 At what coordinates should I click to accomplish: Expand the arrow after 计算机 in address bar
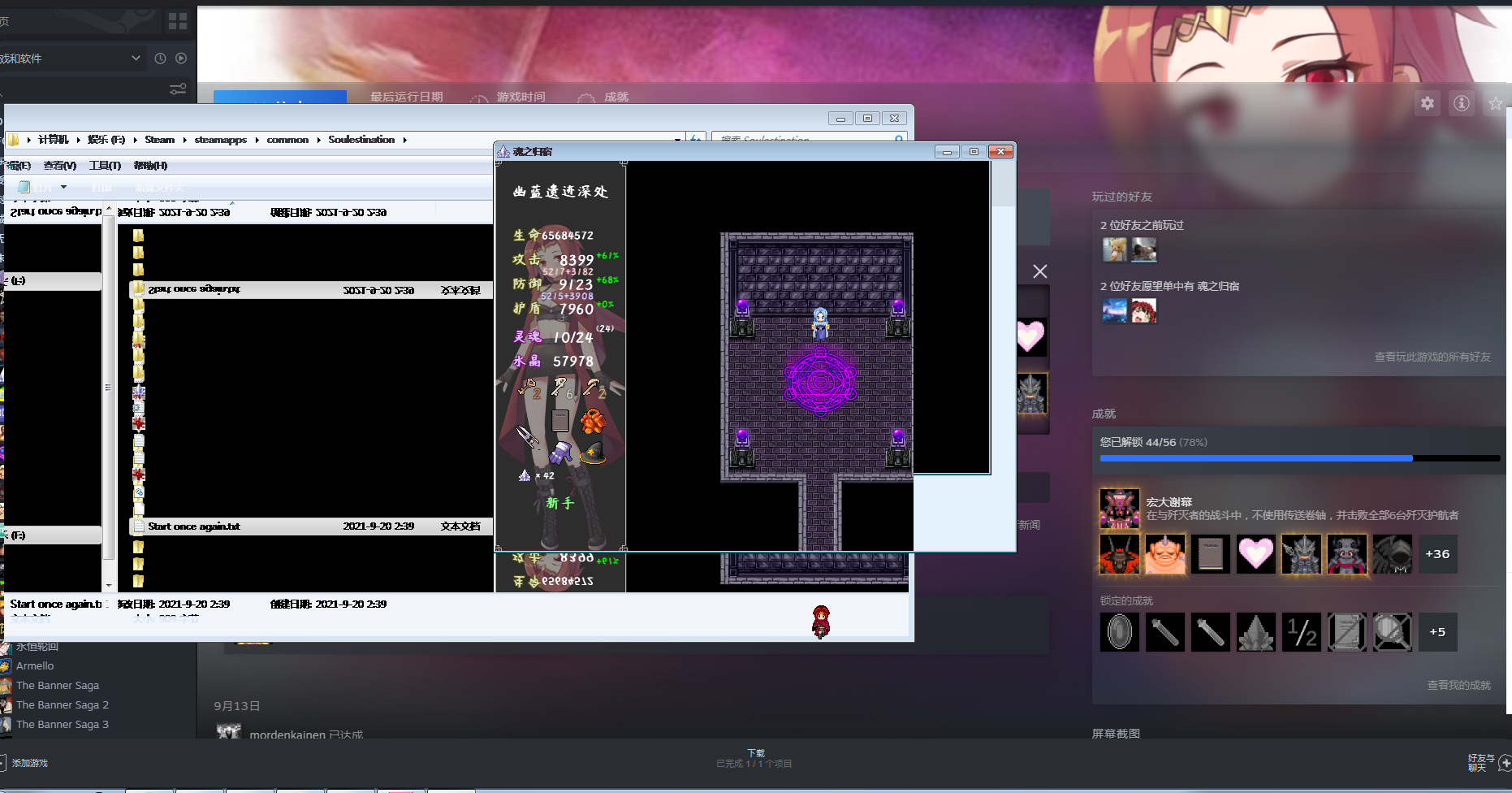pos(78,140)
